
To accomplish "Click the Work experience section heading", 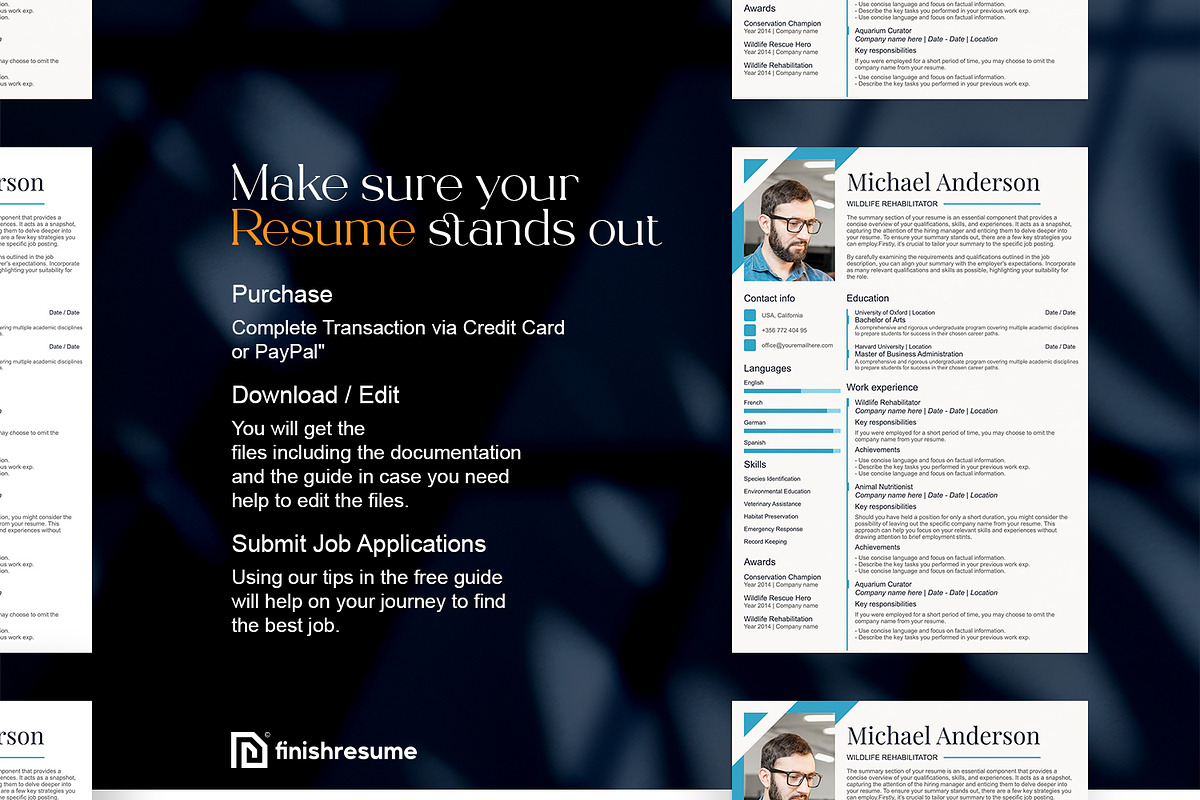I will point(882,387).
